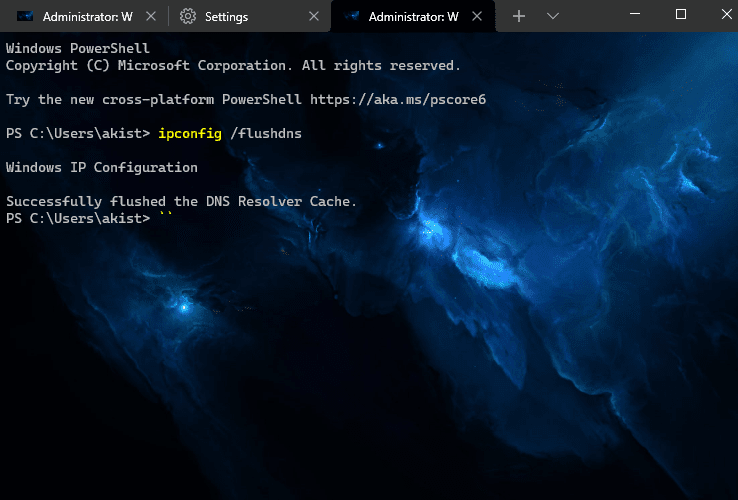Click the last PS C:\Users\akist> prompt
Viewport: 738px width, 500px height.
click(x=78, y=218)
